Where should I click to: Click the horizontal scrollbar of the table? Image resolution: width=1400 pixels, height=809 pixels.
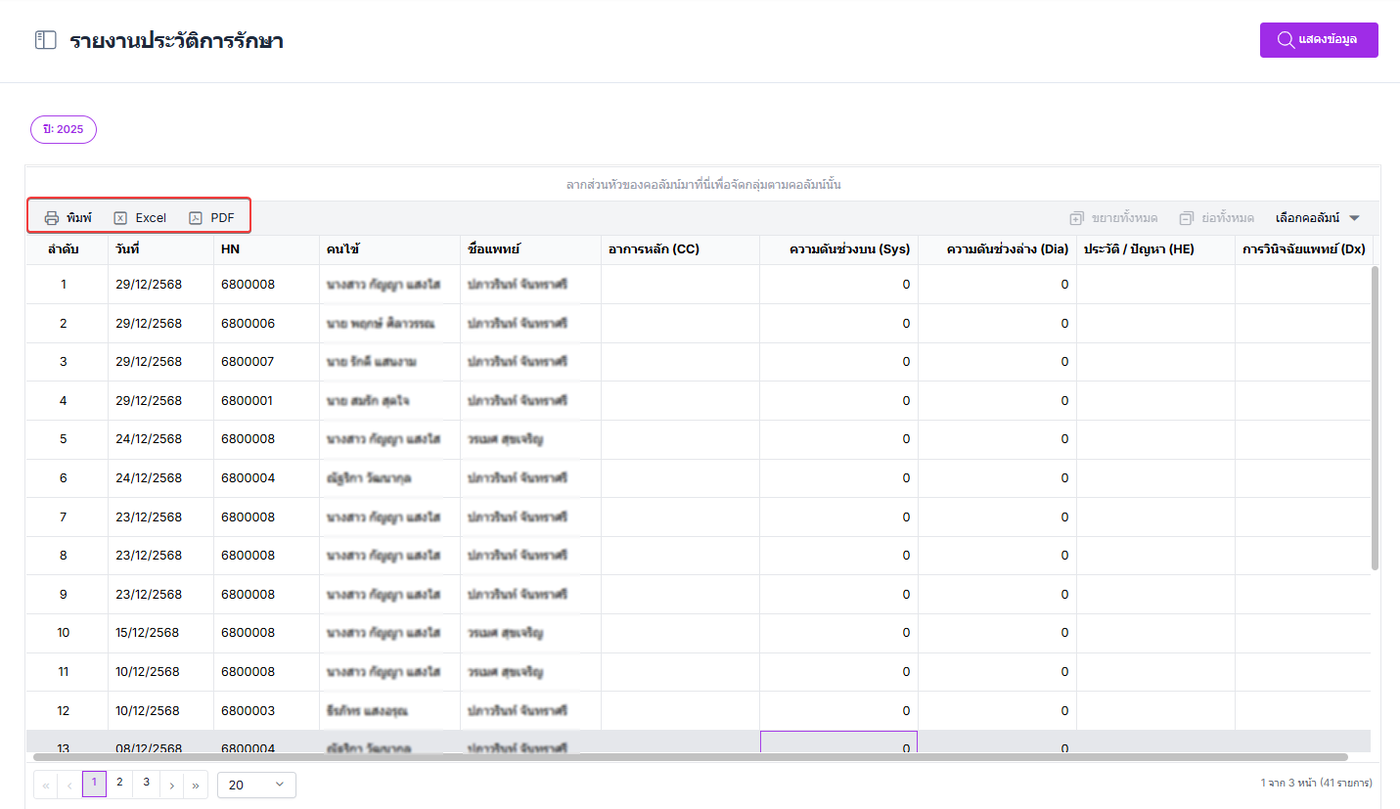pyautogui.click(x=700, y=758)
